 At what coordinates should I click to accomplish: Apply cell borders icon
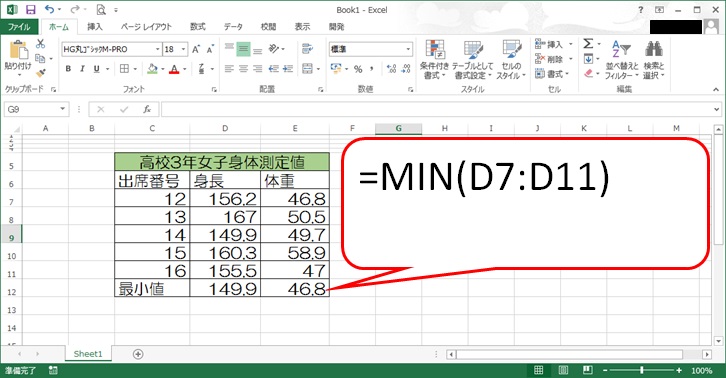pyautogui.click(x=124, y=69)
